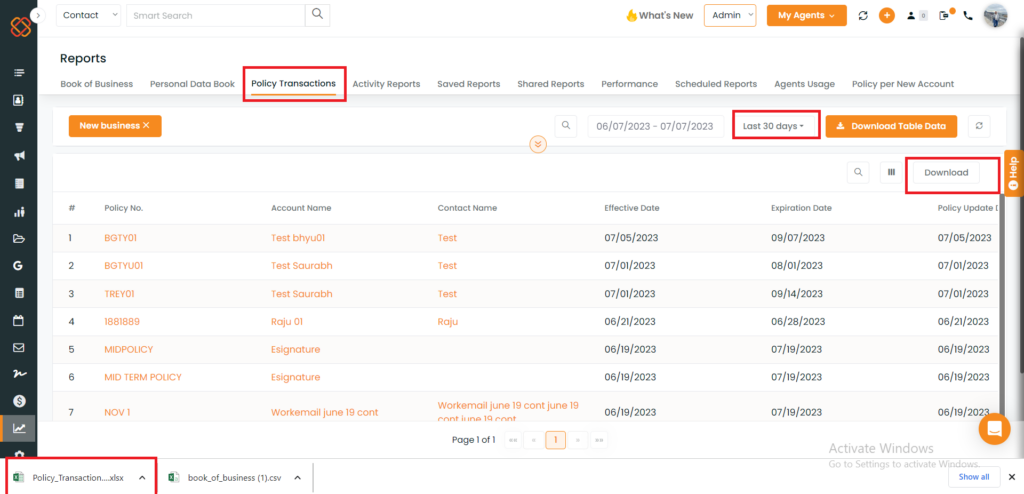Open the sales funnel icon in sidebar

(x=19, y=128)
